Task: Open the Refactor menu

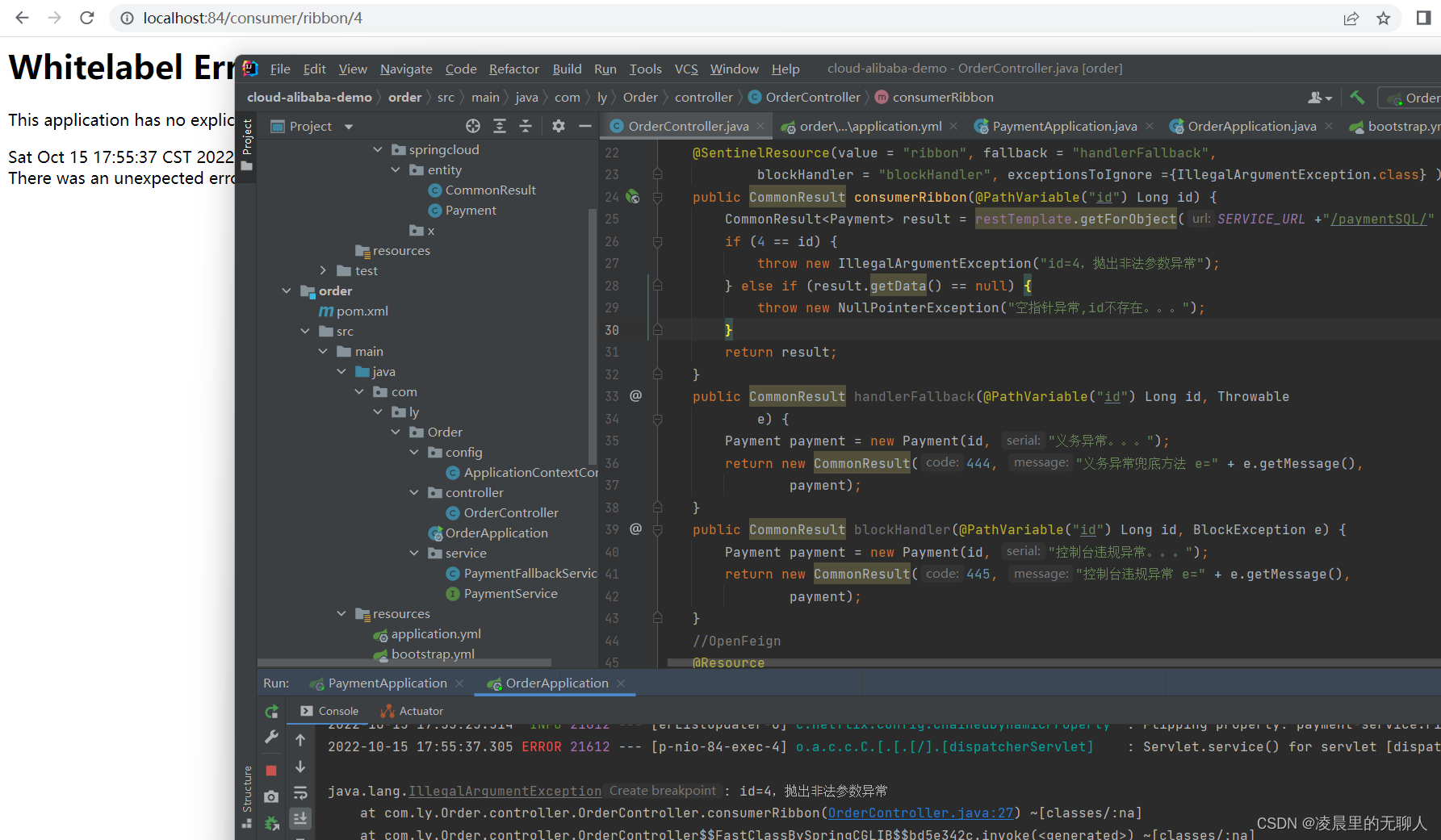Action: pyautogui.click(x=513, y=69)
